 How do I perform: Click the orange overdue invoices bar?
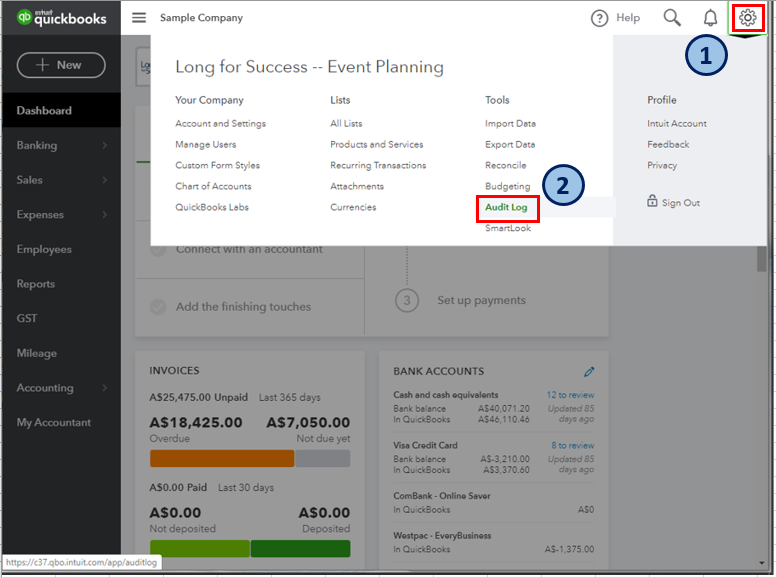tap(221, 458)
